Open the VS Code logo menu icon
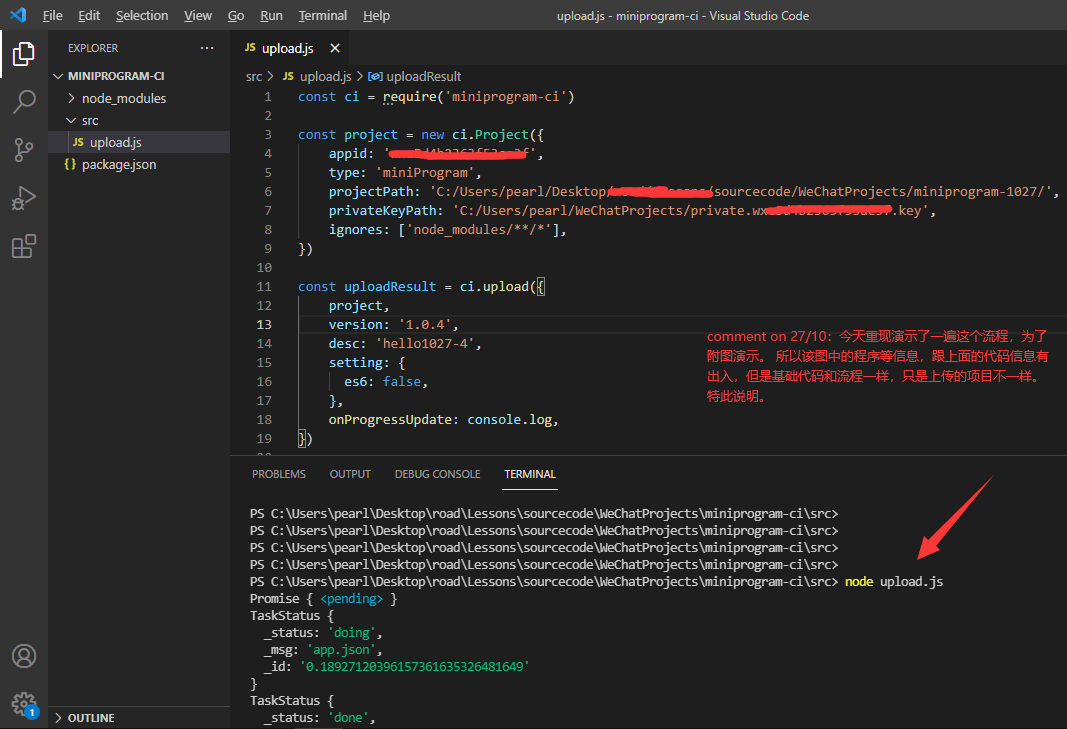 click(x=15, y=15)
